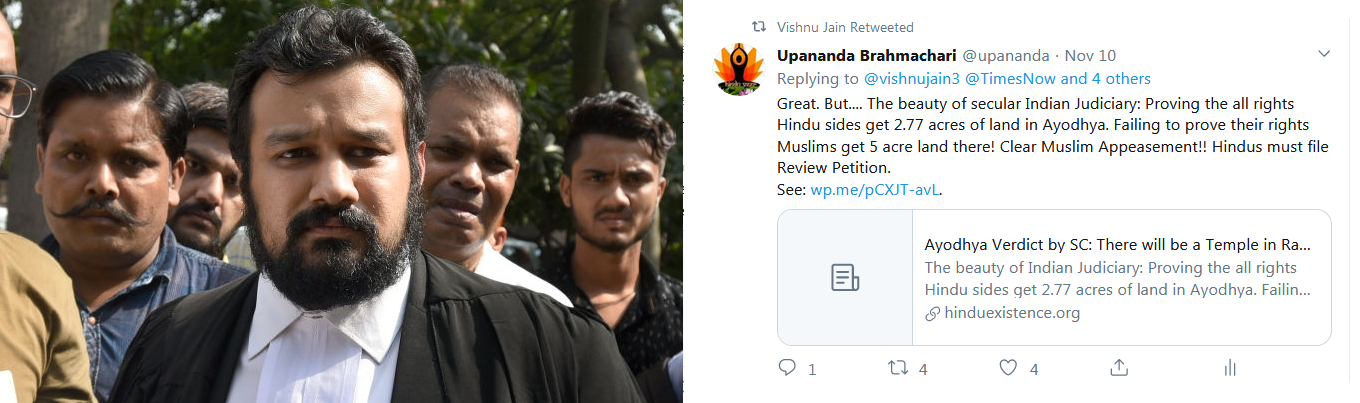Viewport: 1360px width, 403px height.
Task: Click the reply speech bubble icon
Action: pos(788,368)
